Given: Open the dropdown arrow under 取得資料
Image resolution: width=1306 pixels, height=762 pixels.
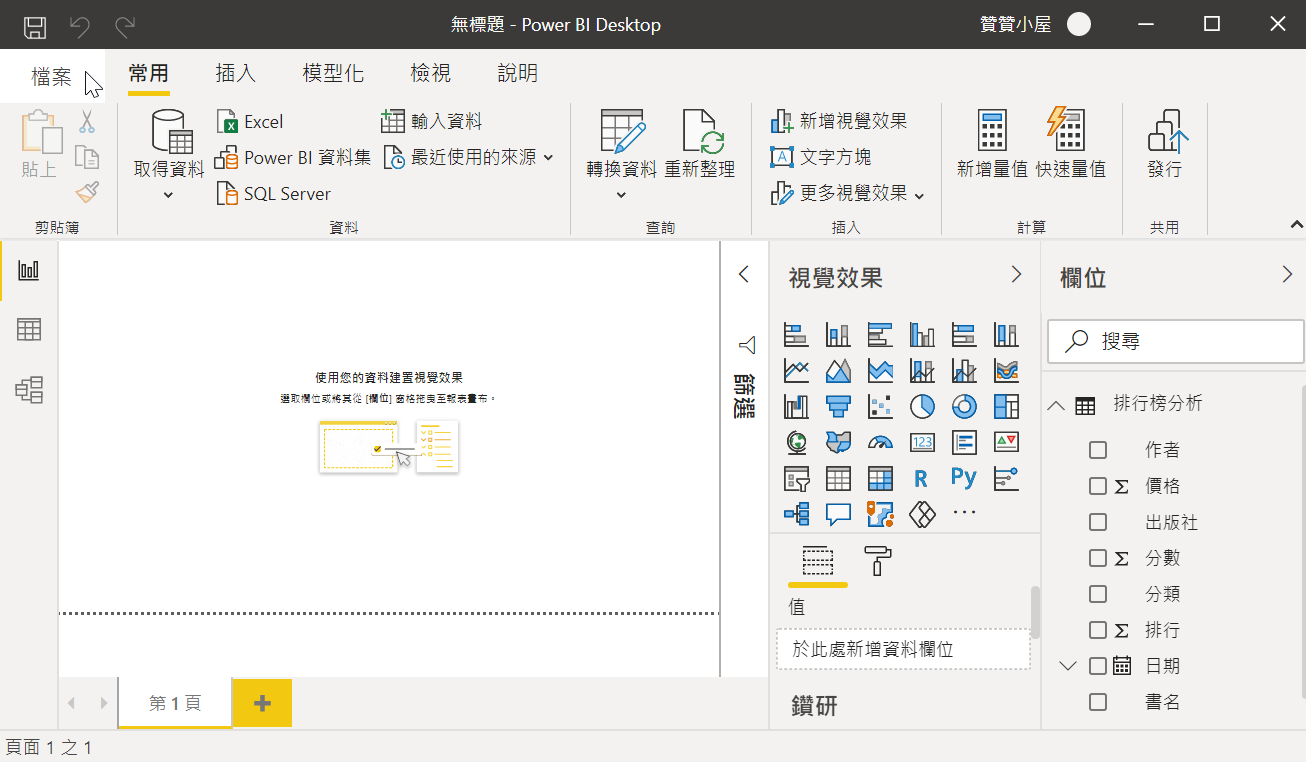Looking at the screenshot, I should [168, 194].
